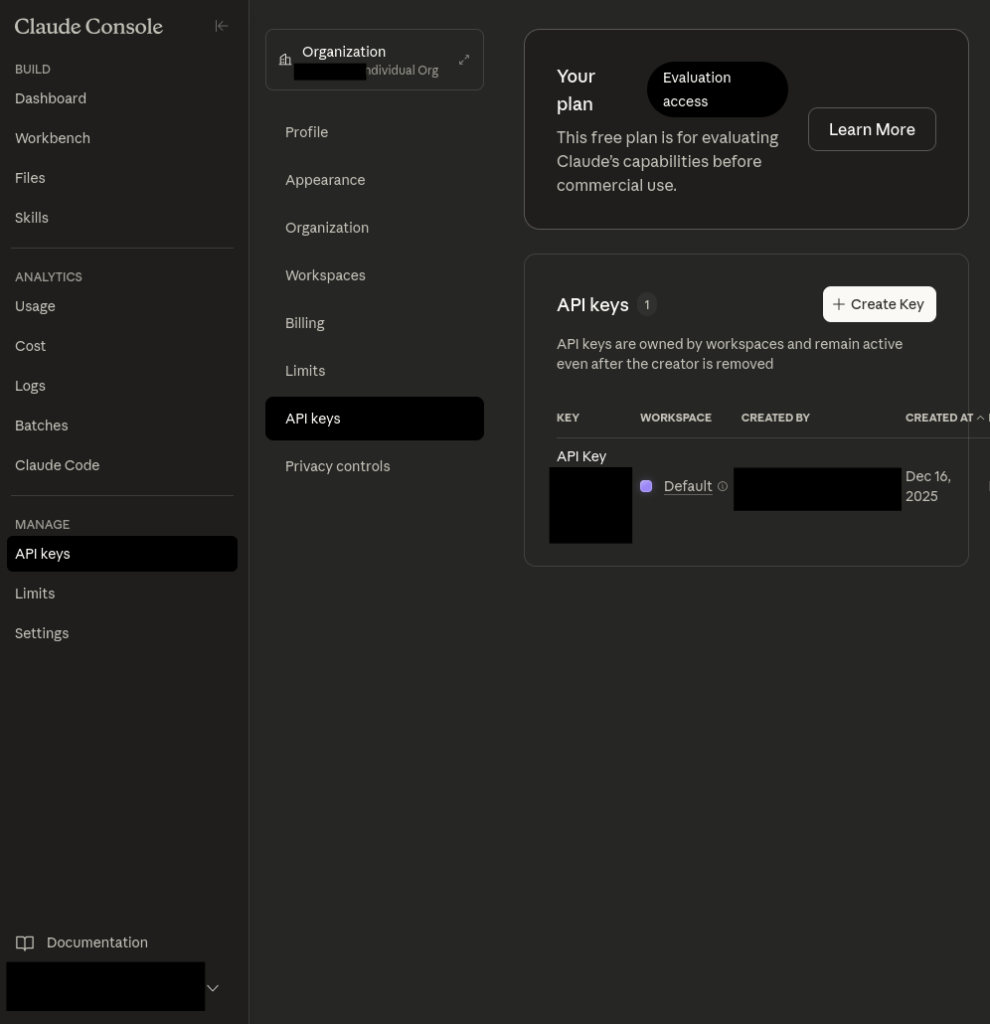The image size is (990, 1024).
Task: Open the account menu chevron at bottom
Action: coord(212,988)
